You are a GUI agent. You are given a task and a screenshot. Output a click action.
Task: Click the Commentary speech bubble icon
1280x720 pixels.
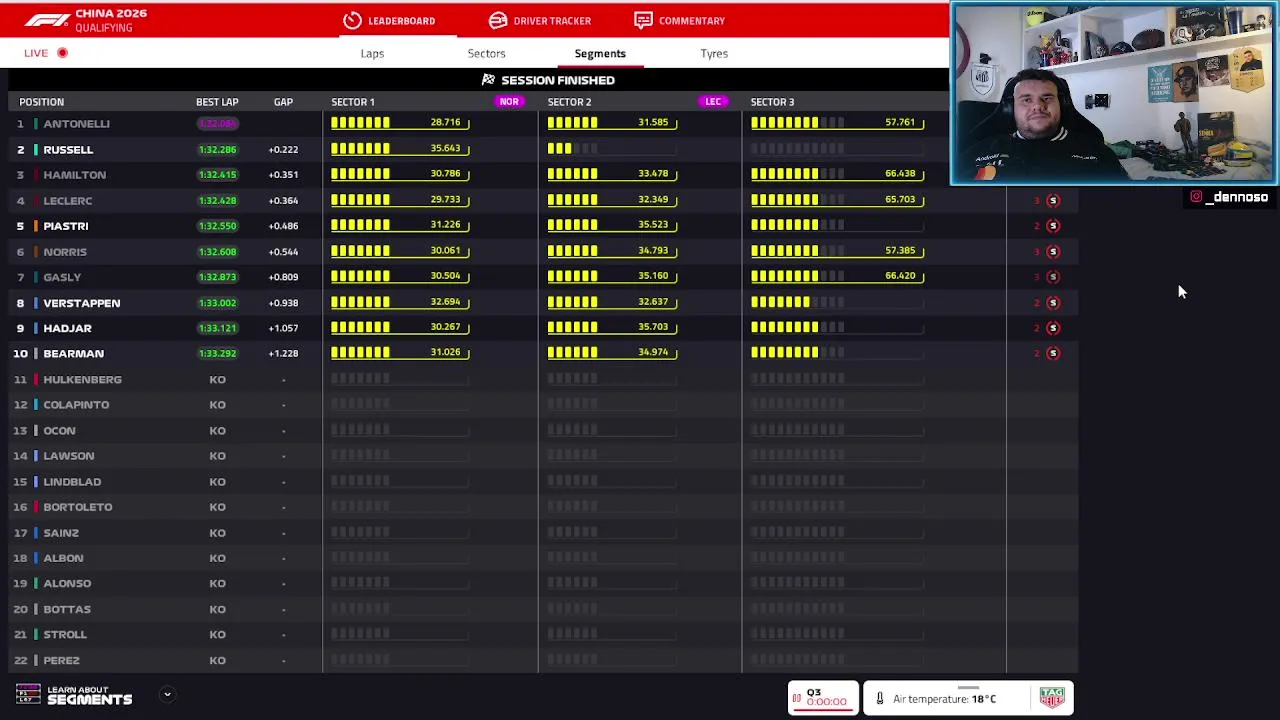coord(643,20)
